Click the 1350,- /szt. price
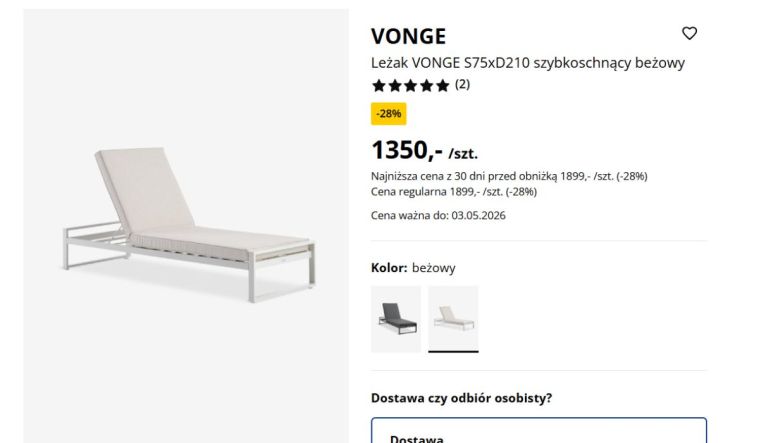759x443 pixels. [425, 150]
